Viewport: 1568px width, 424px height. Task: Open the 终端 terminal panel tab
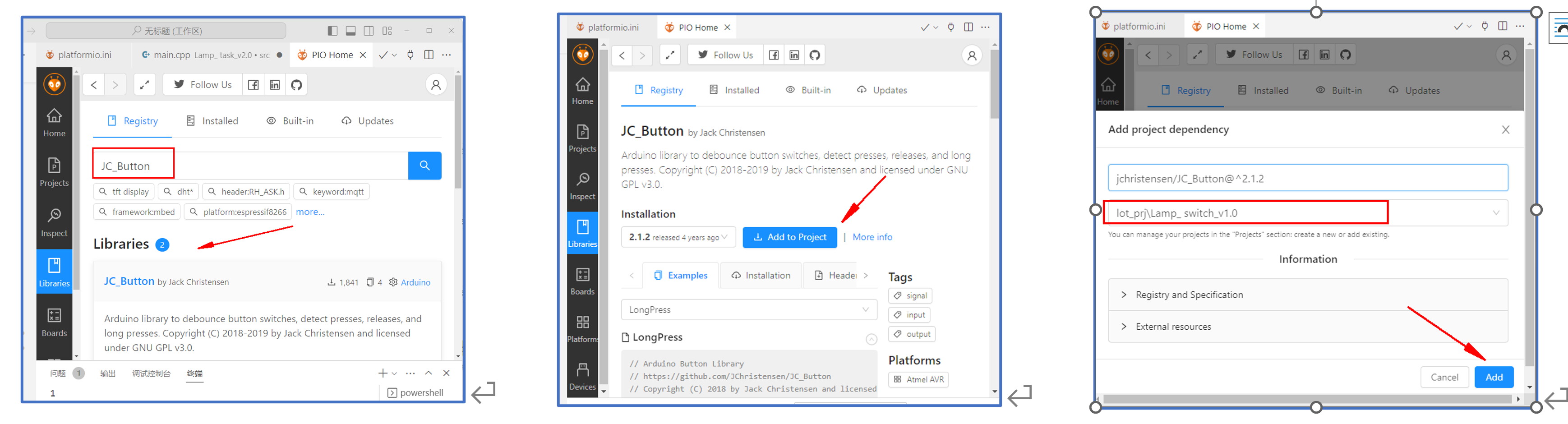(195, 373)
